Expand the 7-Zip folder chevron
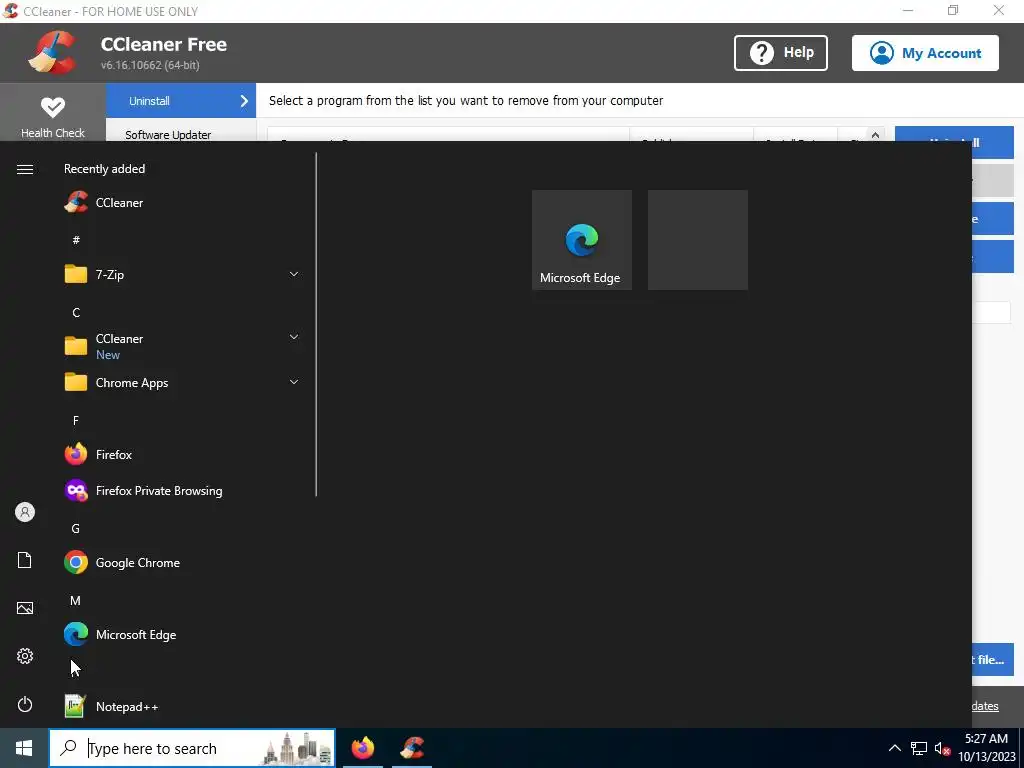The width and height of the screenshot is (1024, 768). pos(294,274)
